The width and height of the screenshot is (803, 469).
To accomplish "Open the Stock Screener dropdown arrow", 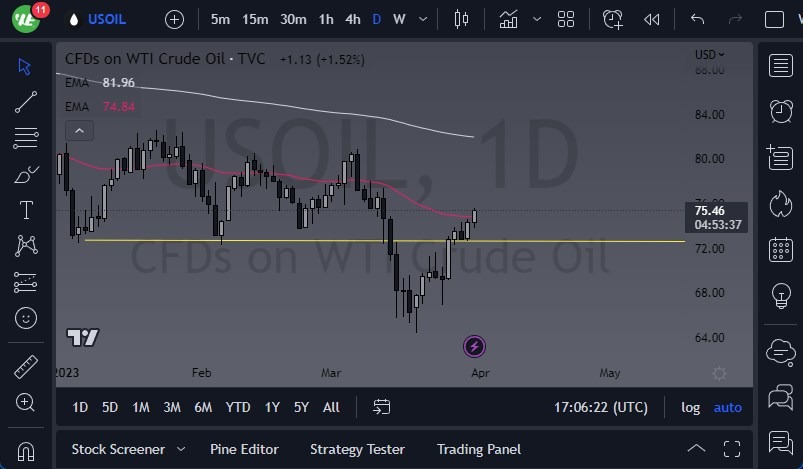I will coord(181,449).
